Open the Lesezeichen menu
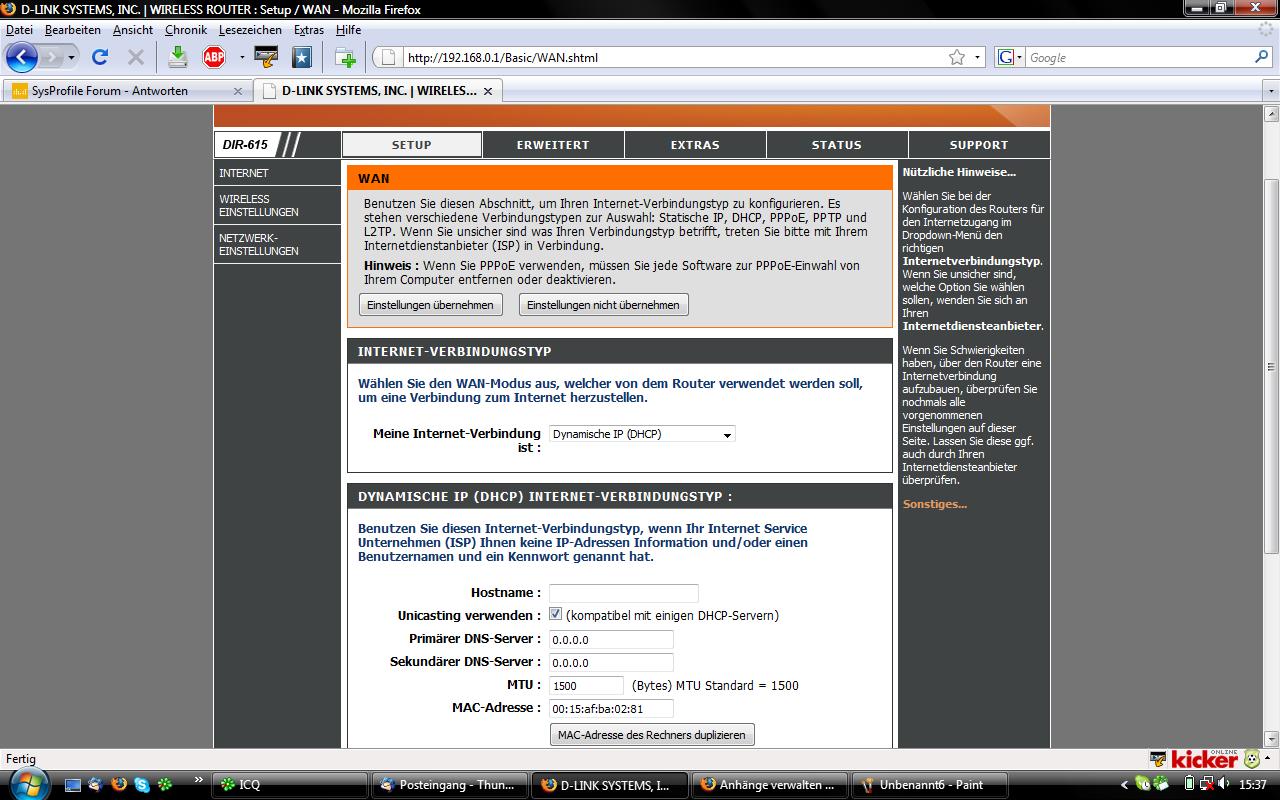Image resolution: width=1280 pixels, height=800 pixels. [251, 30]
